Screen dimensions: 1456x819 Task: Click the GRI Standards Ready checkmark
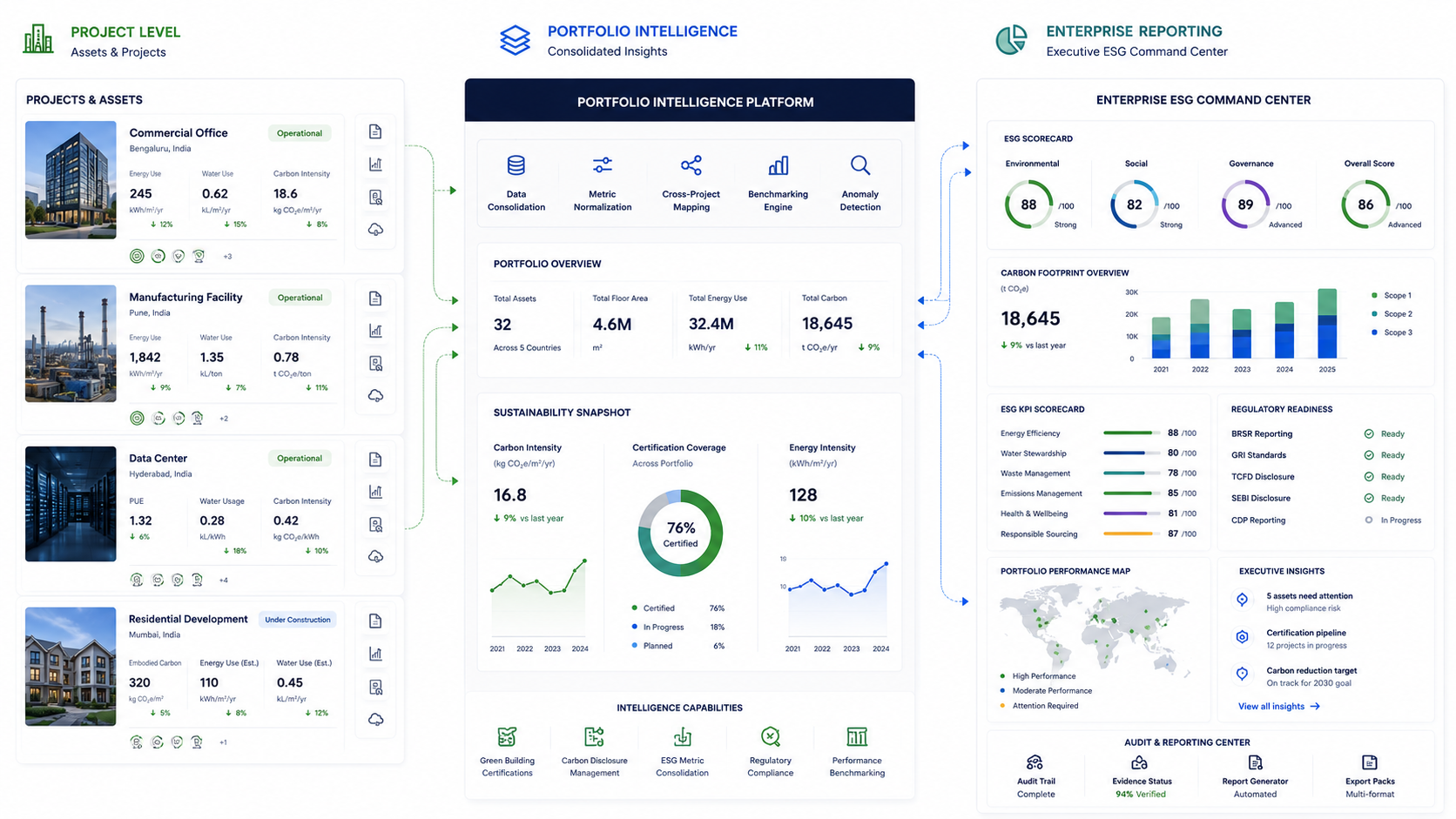click(x=1369, y=455)
